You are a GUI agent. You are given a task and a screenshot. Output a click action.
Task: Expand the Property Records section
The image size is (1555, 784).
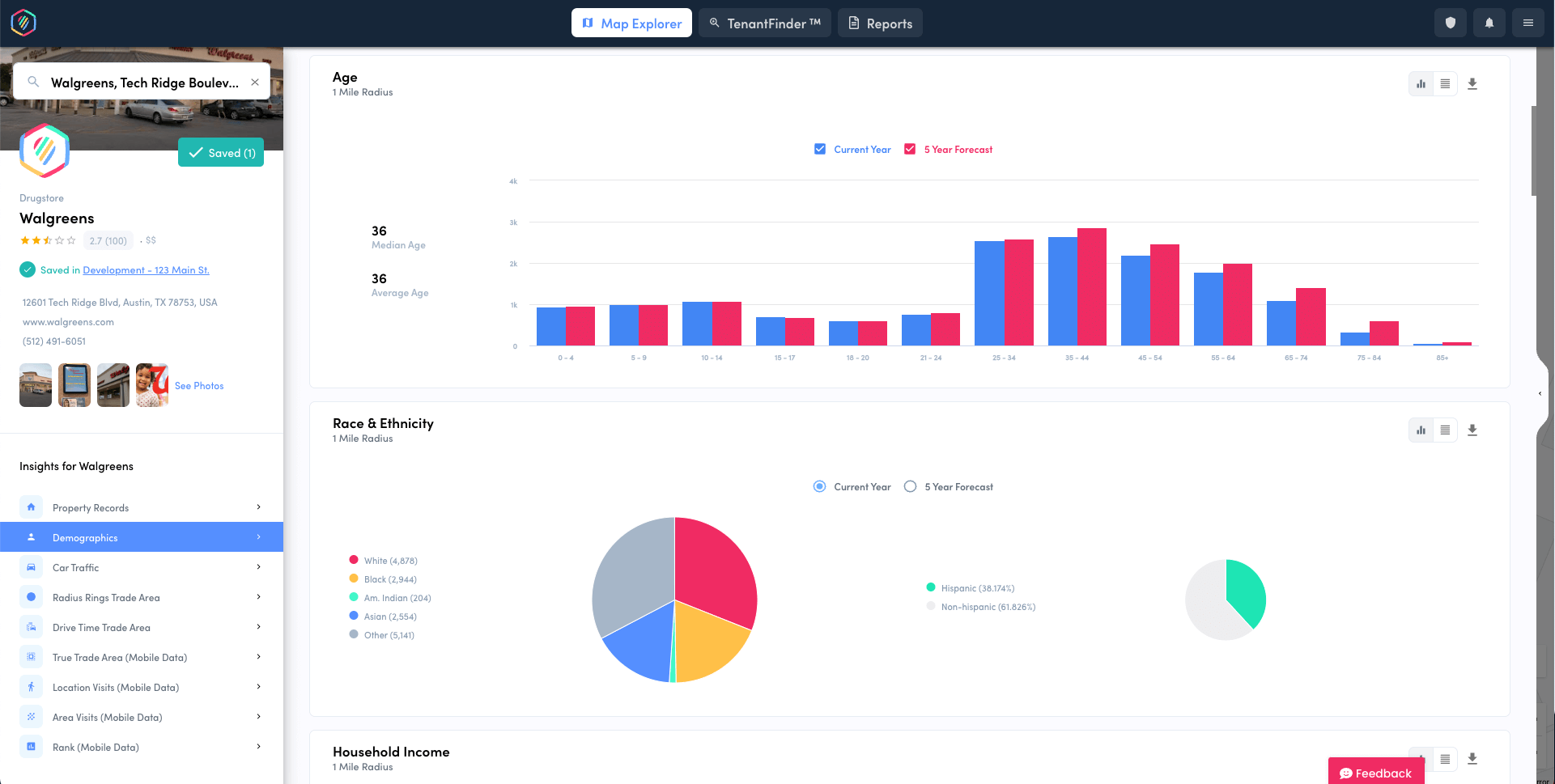click(258, 506)
